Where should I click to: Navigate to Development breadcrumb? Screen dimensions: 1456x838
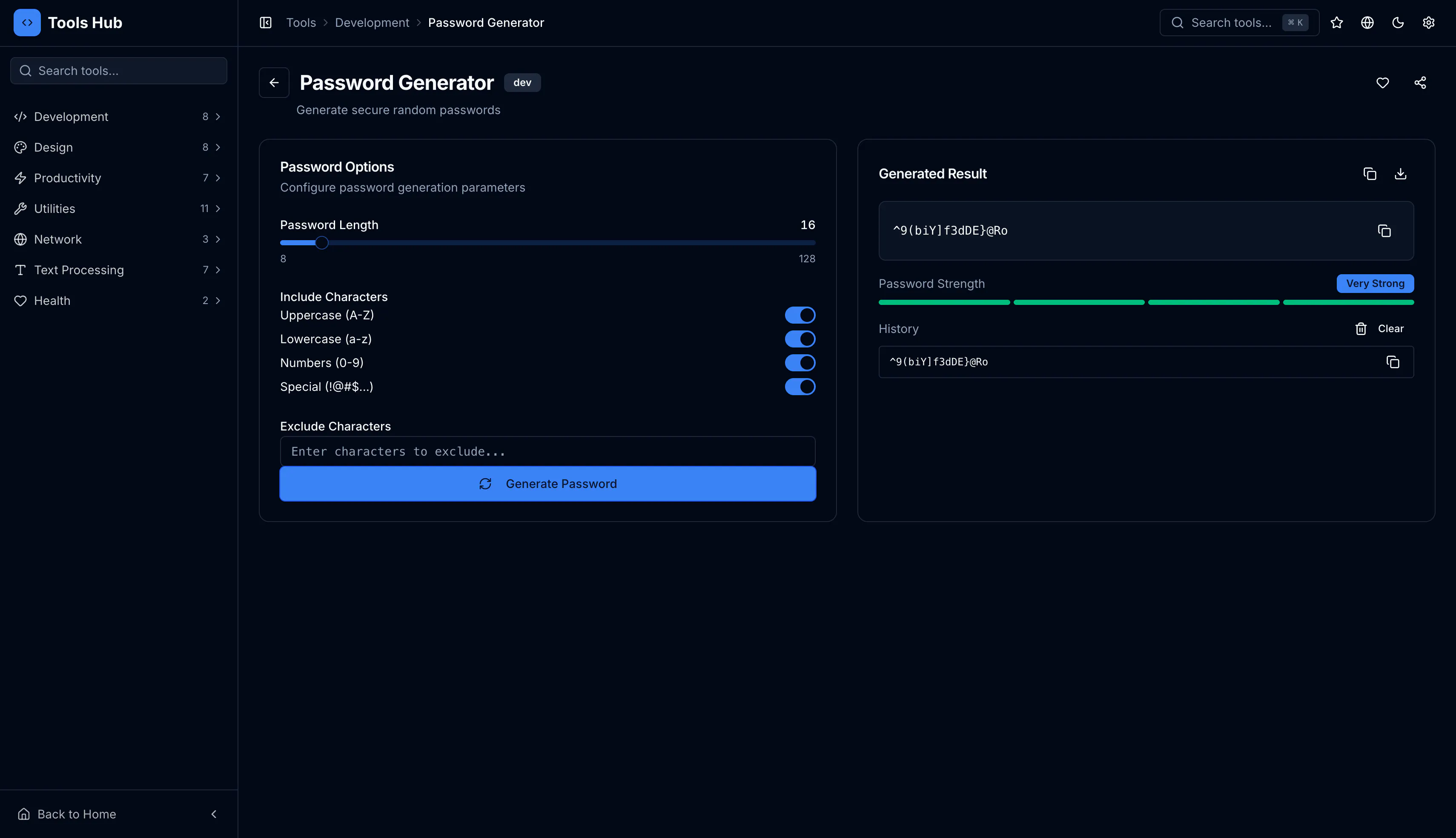tap(372, 23)
